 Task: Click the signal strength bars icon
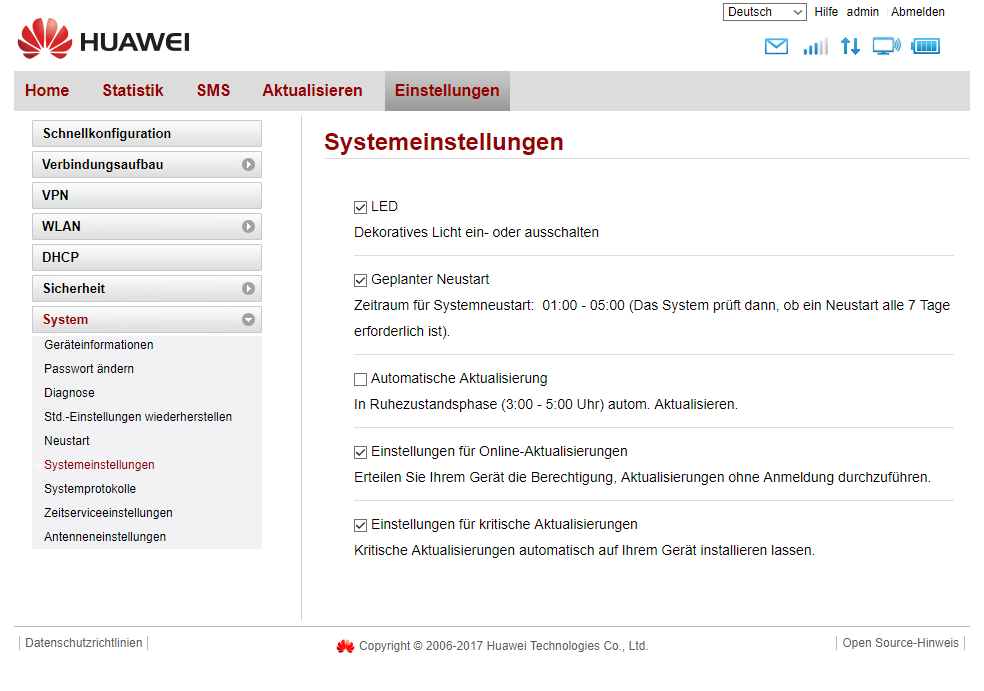pyautogui.click(x=815, y=46)
